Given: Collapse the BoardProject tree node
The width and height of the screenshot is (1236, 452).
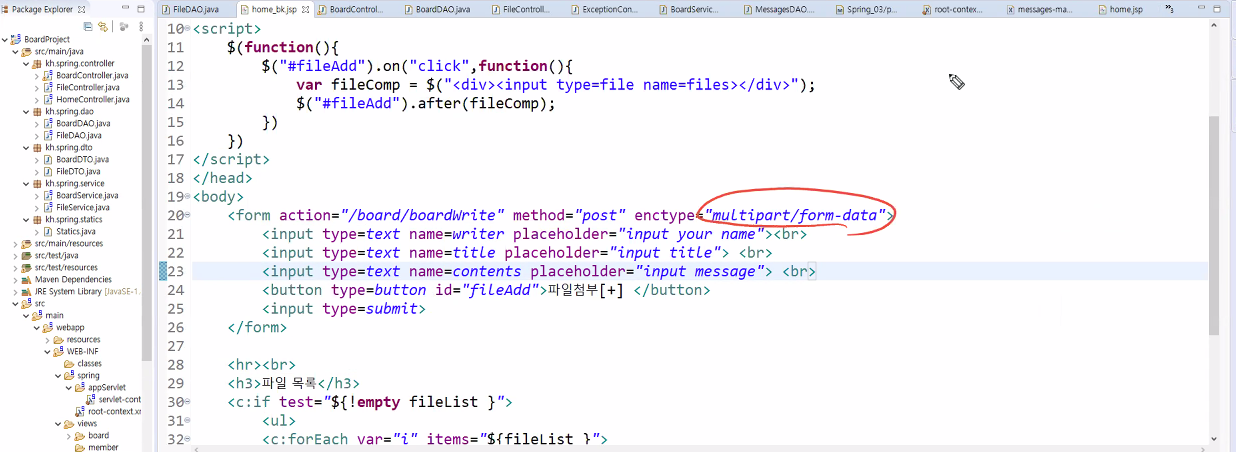Looking at the screenshot, I should click(x=4, y=39).
